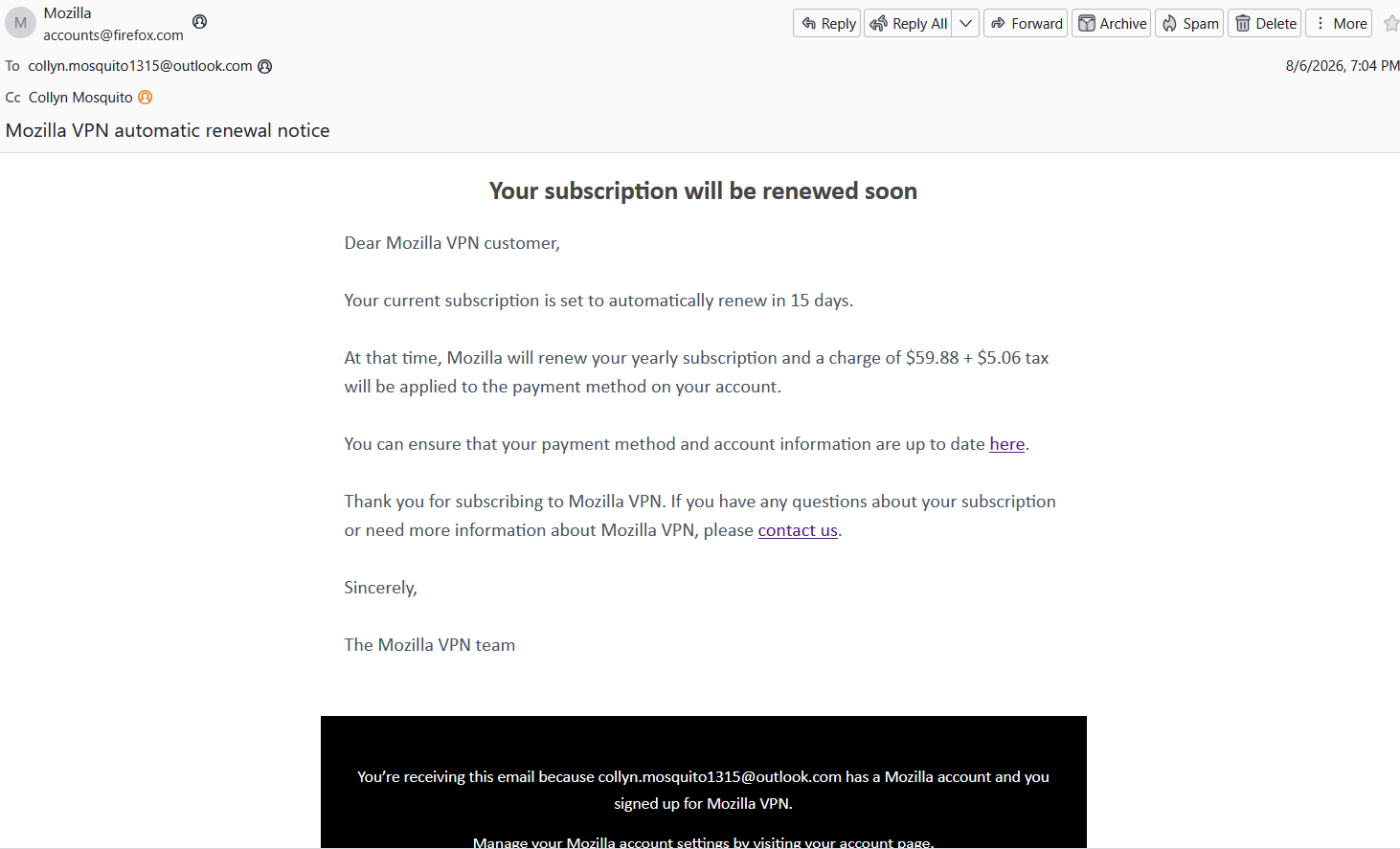Star this message
The image size is (1400, 849).
[x=1391, y=23]
